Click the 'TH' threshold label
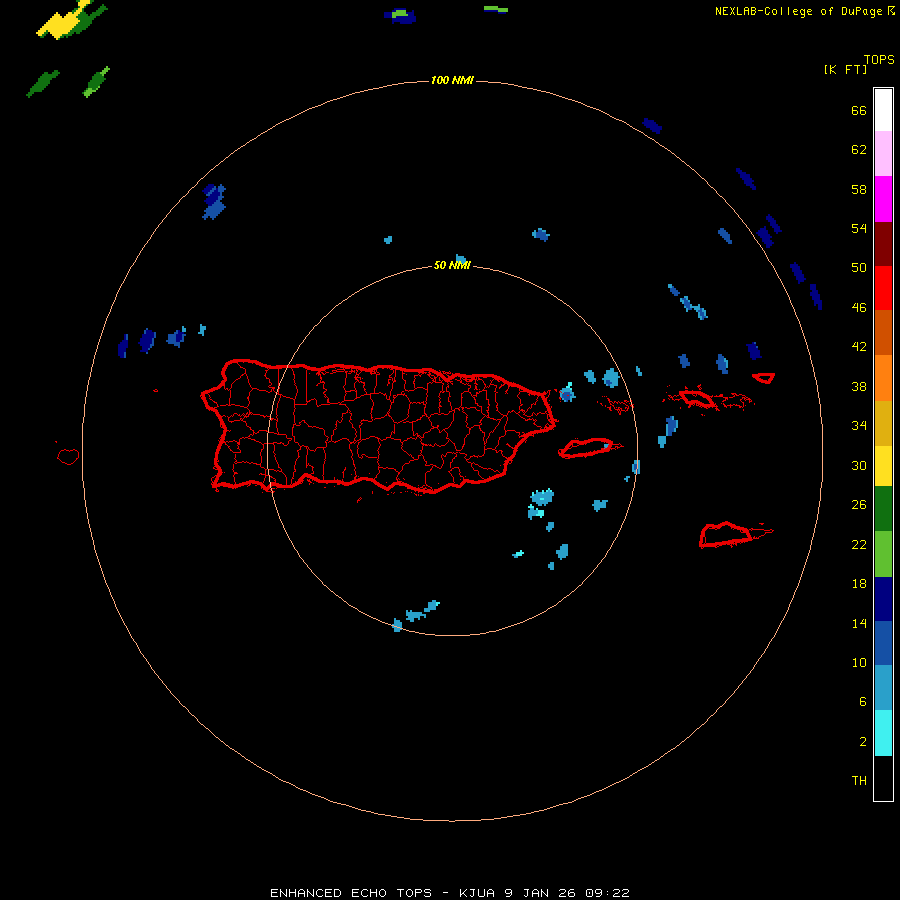The image size is (900, 900). pos(859,781)
